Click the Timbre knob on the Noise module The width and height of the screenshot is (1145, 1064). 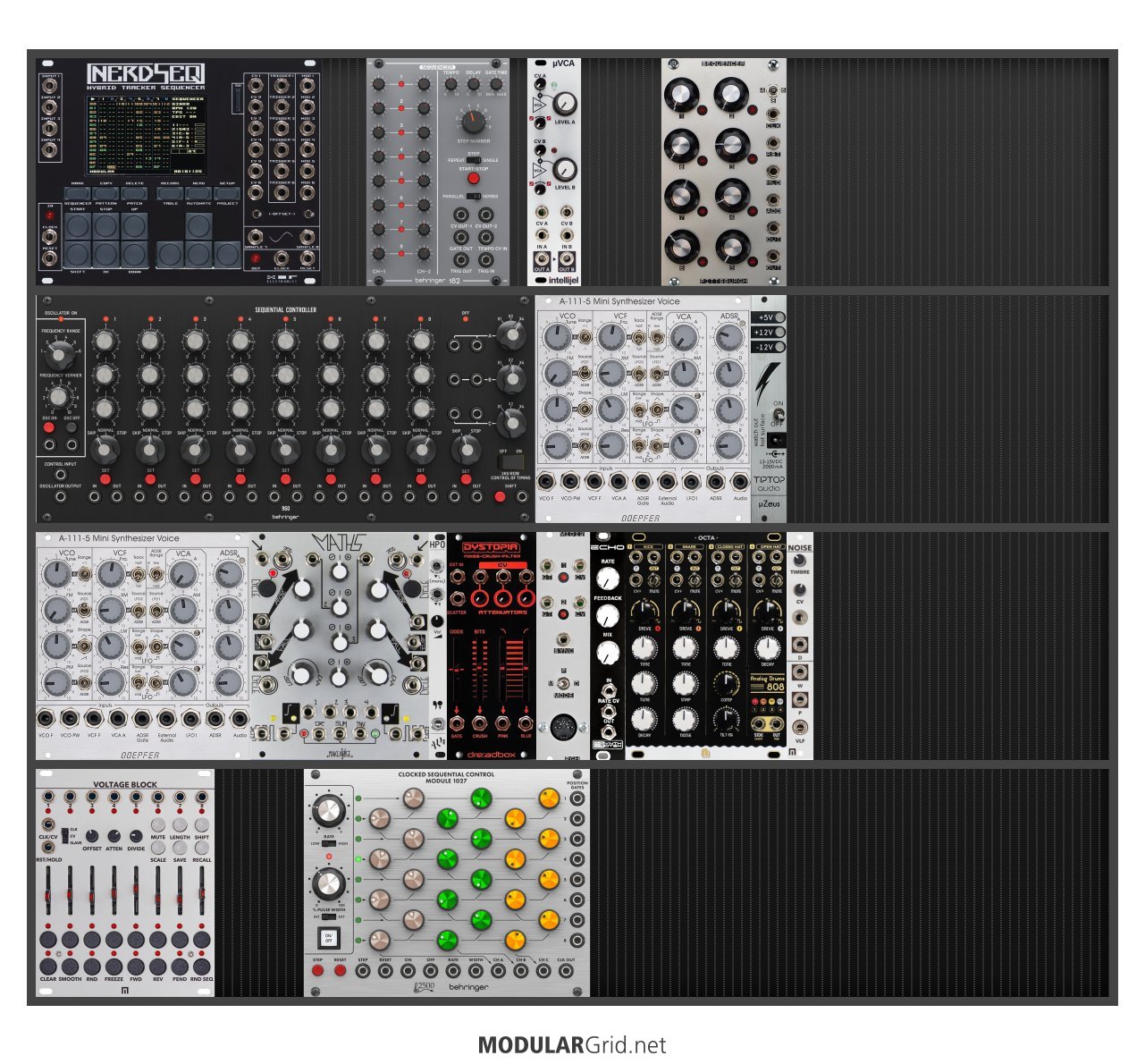point(800,560)
